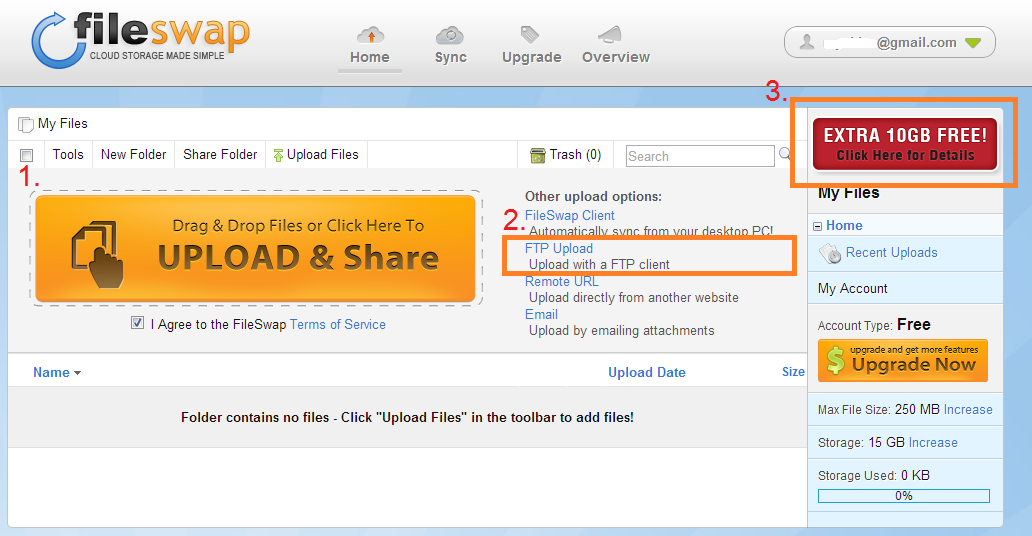Click the Search input field
The height and width of the screenshot is (536, 1032).
pos(700,156)
